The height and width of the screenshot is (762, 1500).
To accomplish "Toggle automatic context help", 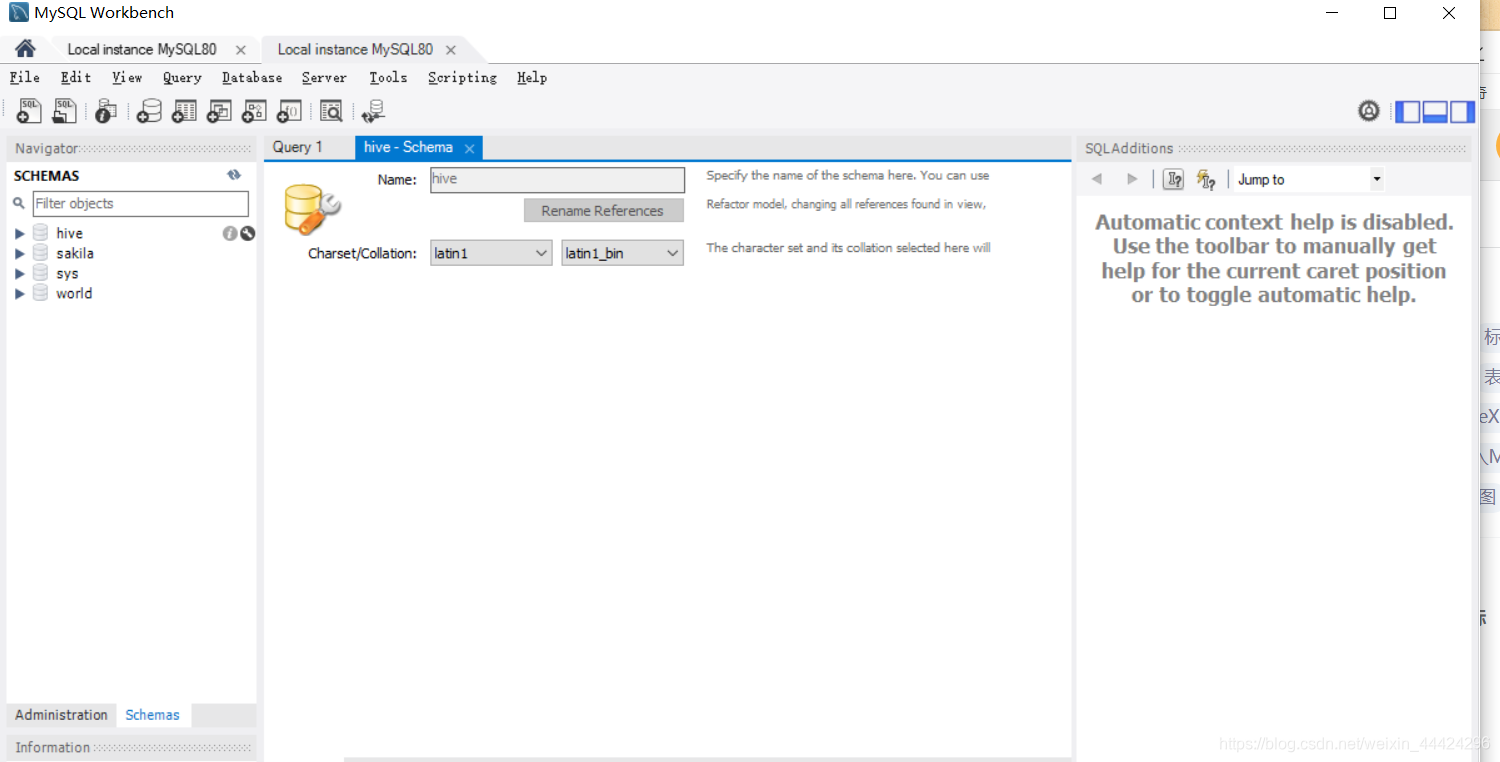I will 1207,179.
